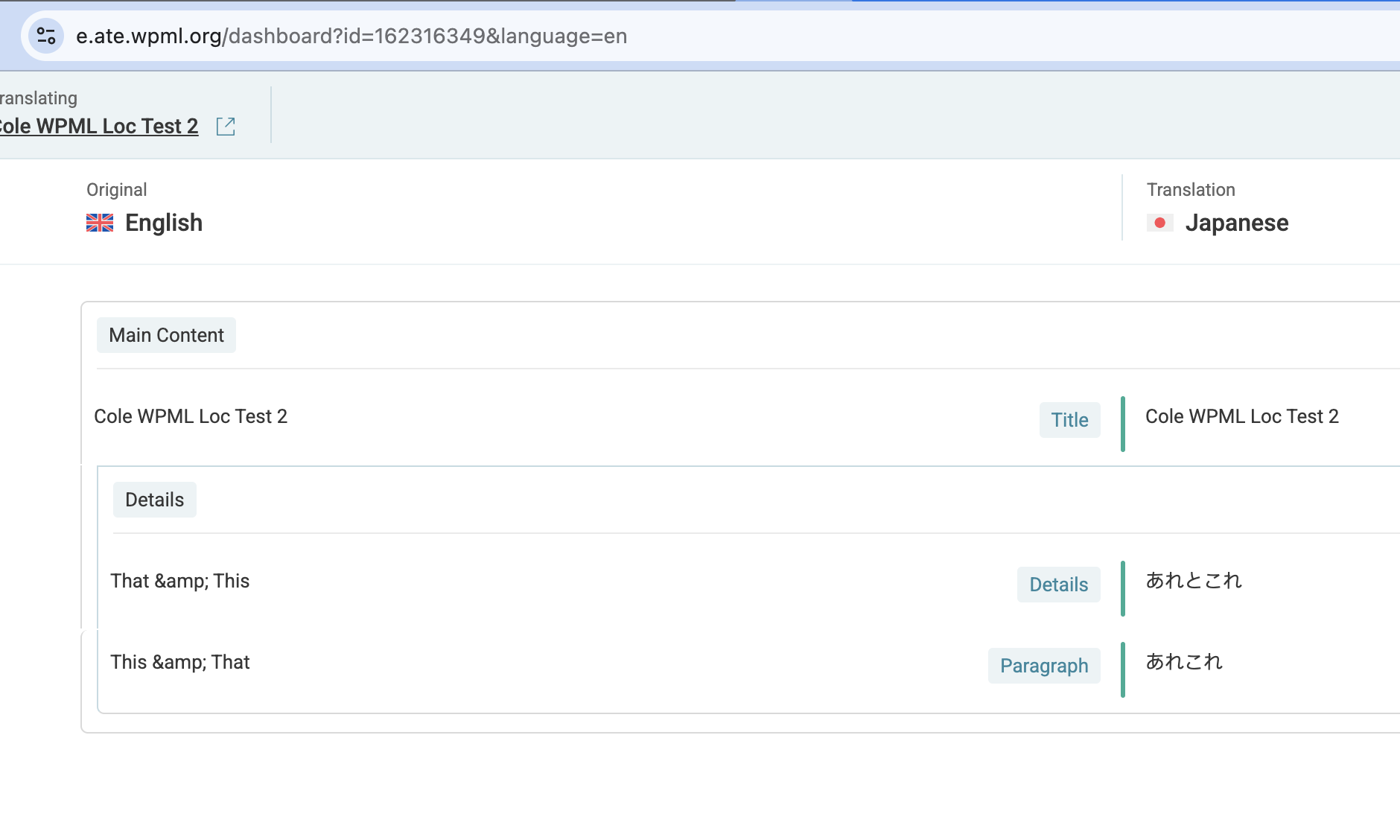Click the Title type tag
The image size is (1400, 840).
[x=1070, y=420]
